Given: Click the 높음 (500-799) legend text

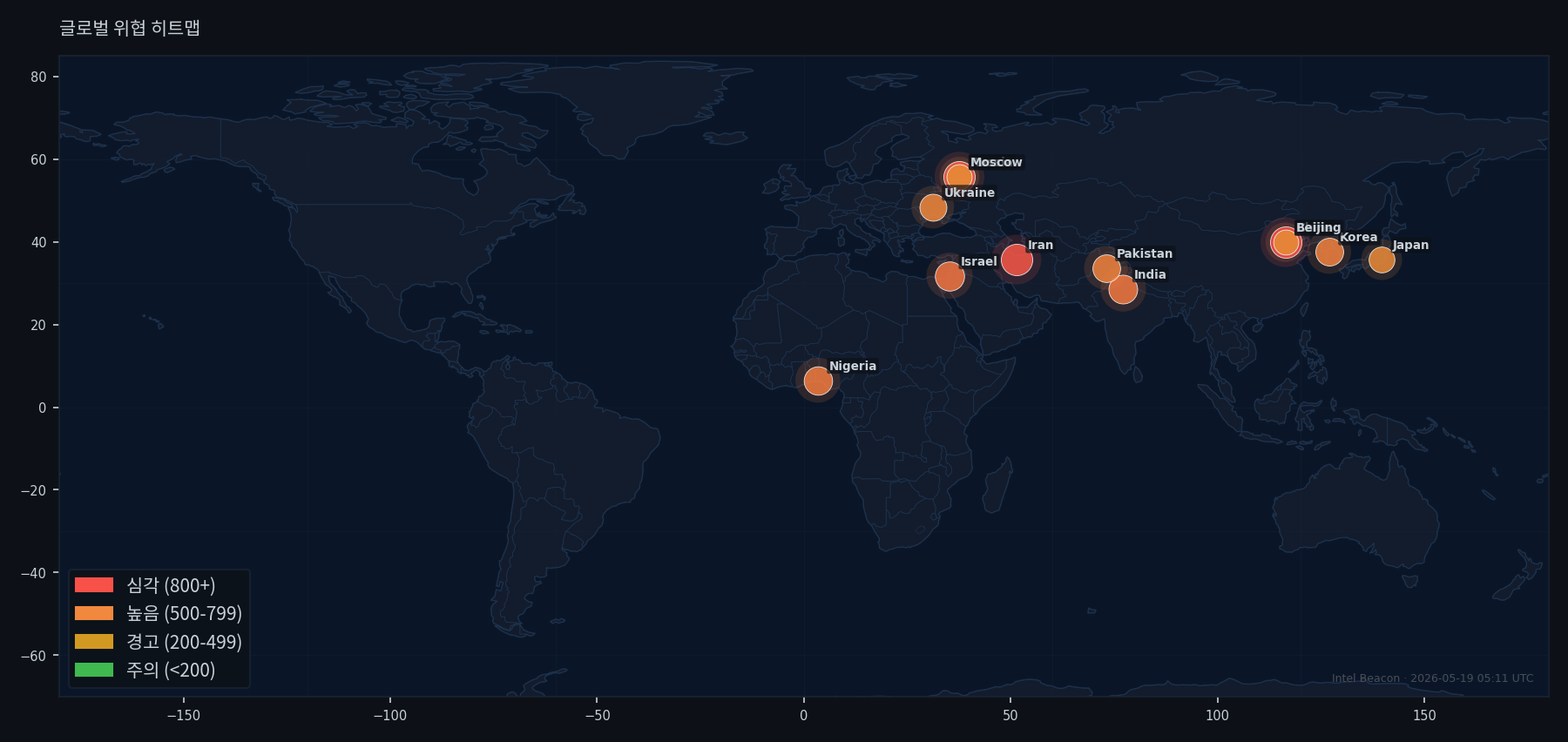Looking at the screenshot, I should tap(185, 613).
